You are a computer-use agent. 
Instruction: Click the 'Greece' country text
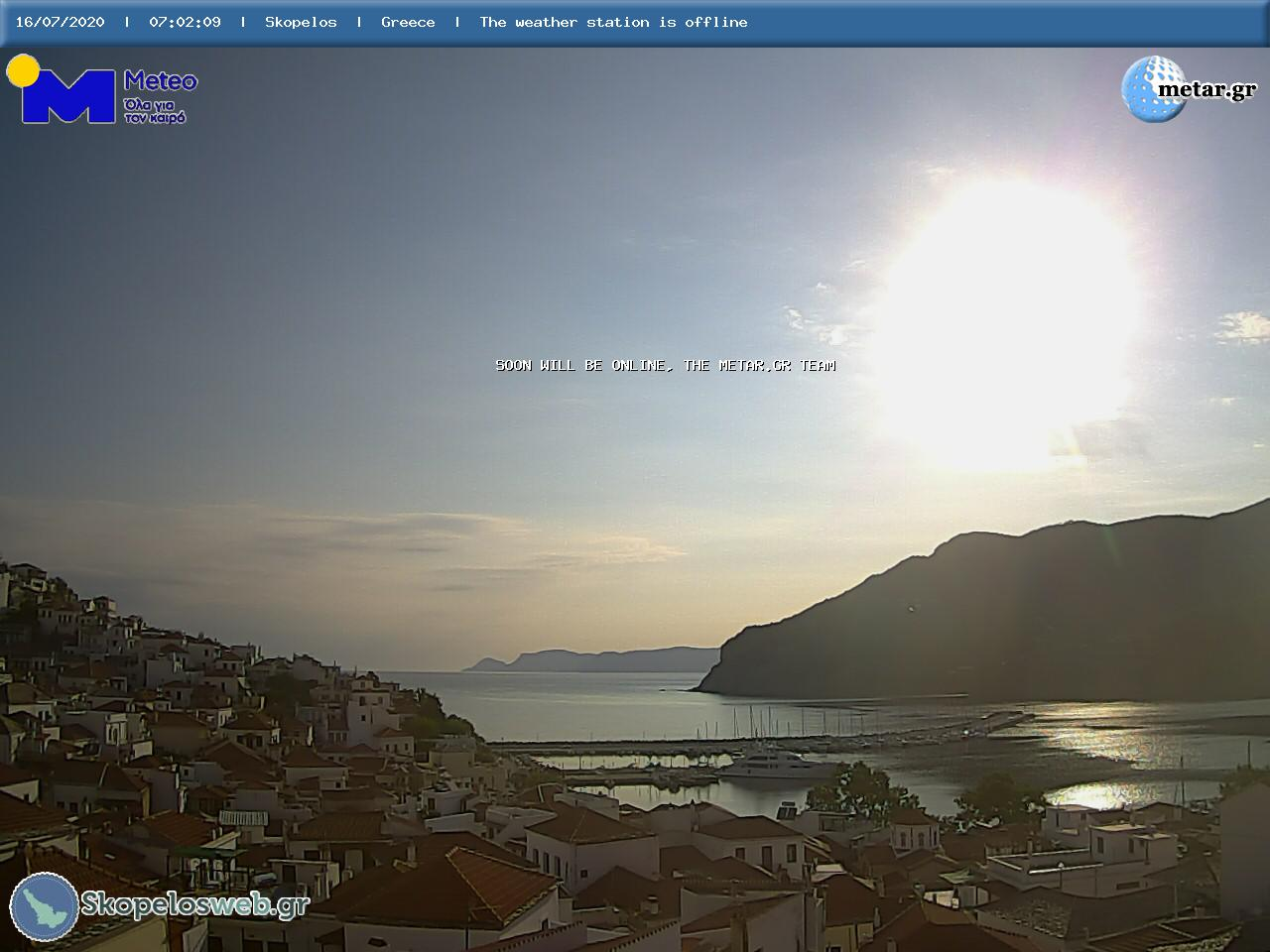tap(408, 22)
